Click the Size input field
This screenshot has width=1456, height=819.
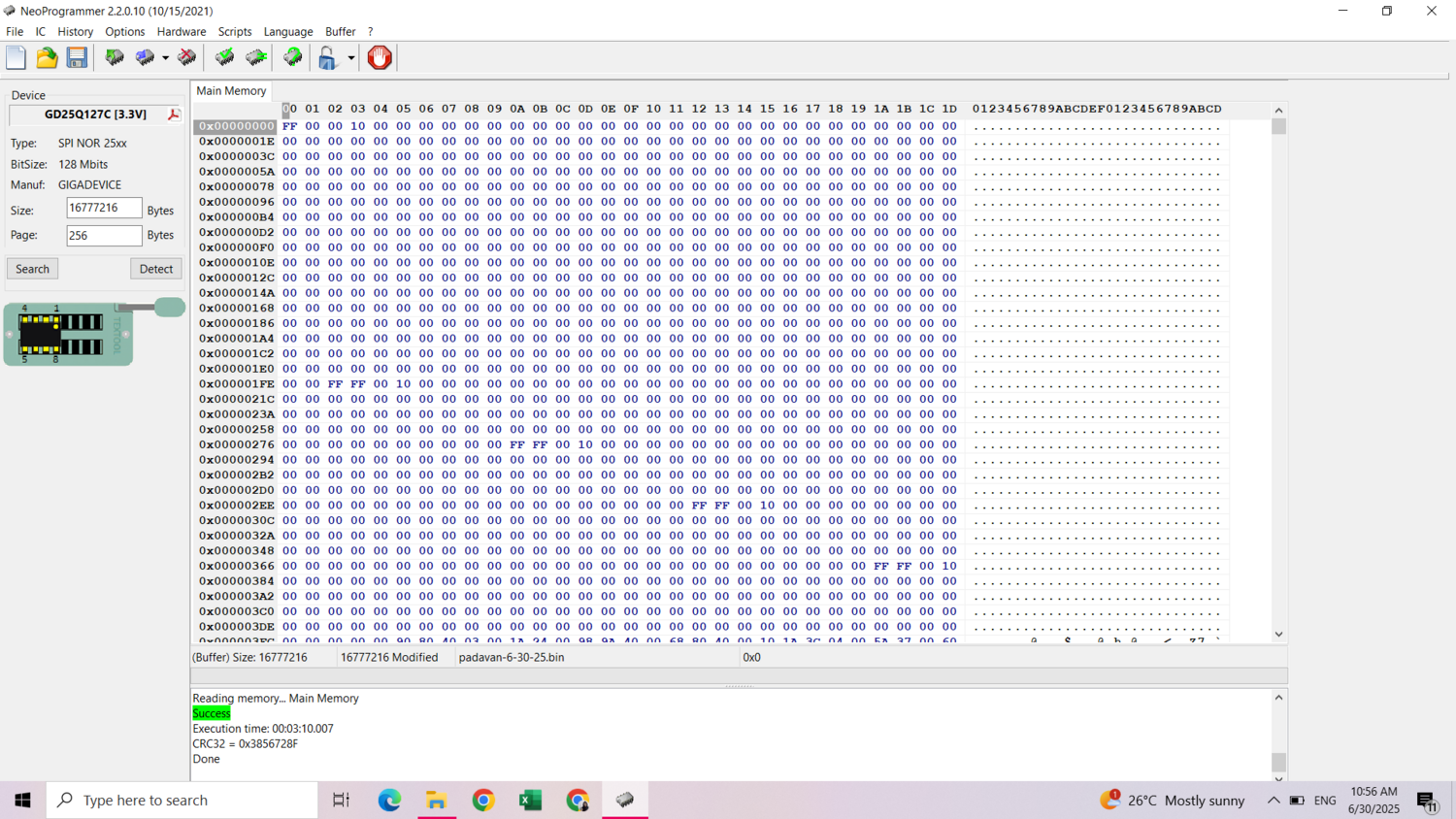tap(104, 209)
